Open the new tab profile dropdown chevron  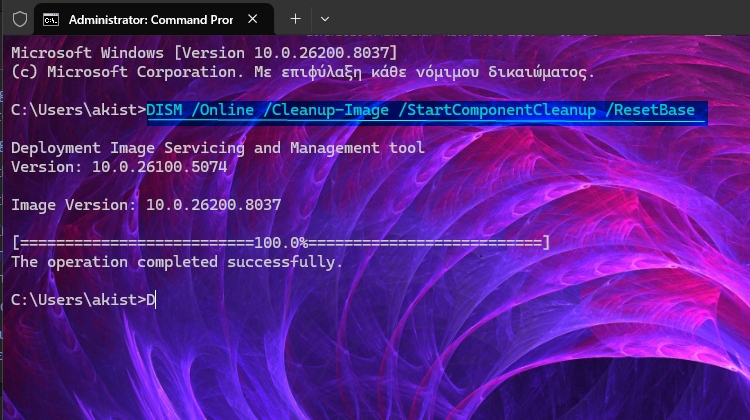325,19
